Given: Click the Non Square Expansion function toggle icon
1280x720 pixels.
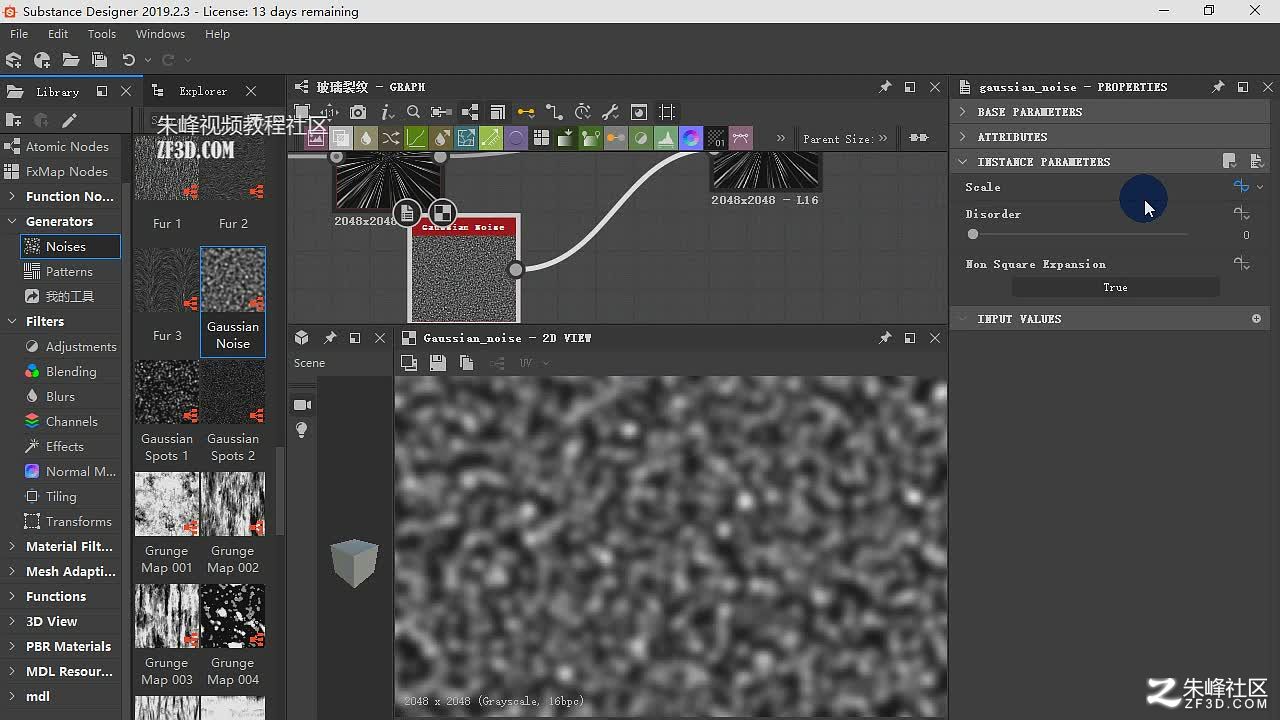Looking at the screenshot, I should point(1241,264).
